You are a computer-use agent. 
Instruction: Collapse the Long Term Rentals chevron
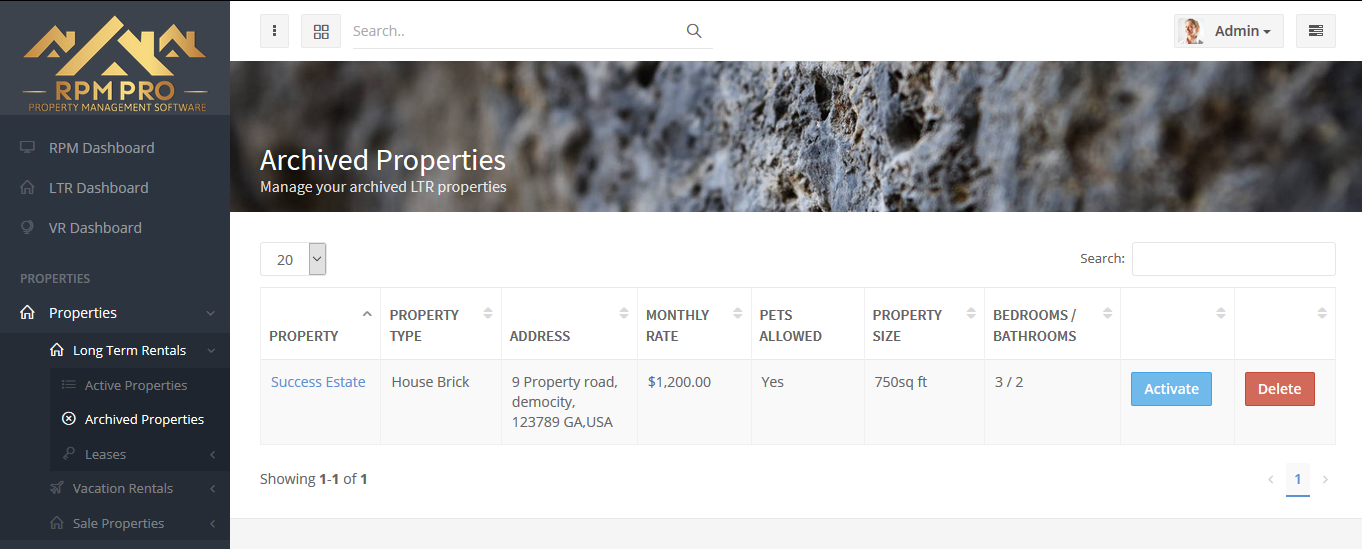pyautogui.click(x=210, y=350)
